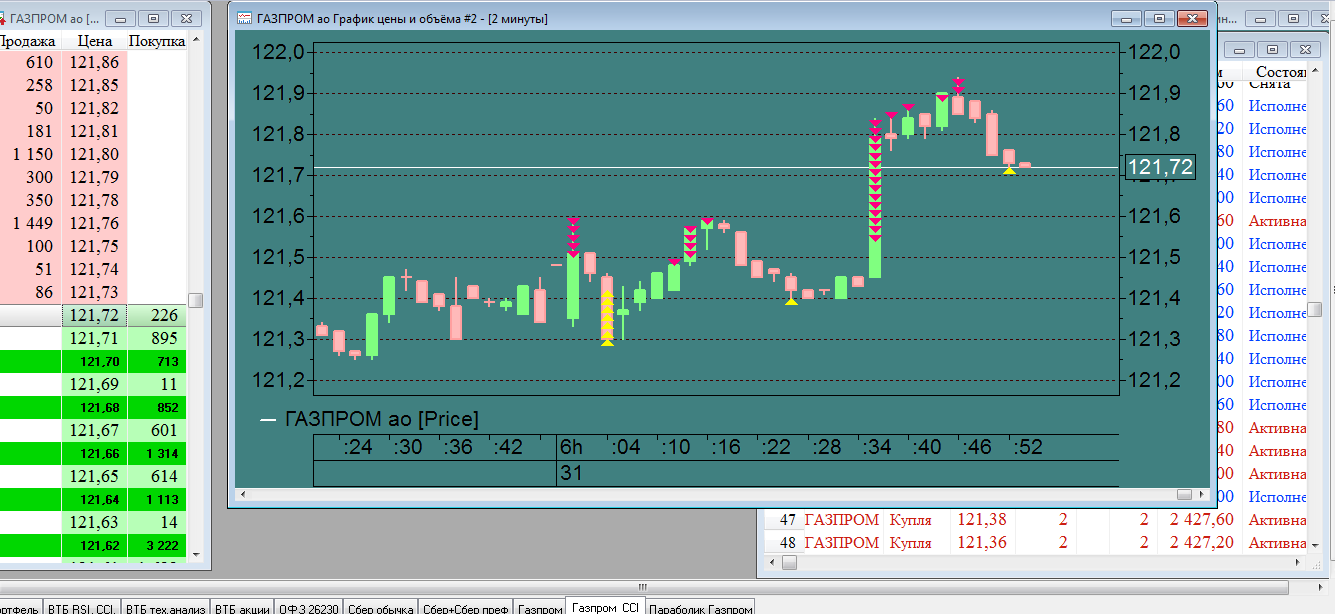Viewport: 1335px width, 614px height.
Task: Click the yellow triangle stack near :04
Action: [x=607, y=318]
